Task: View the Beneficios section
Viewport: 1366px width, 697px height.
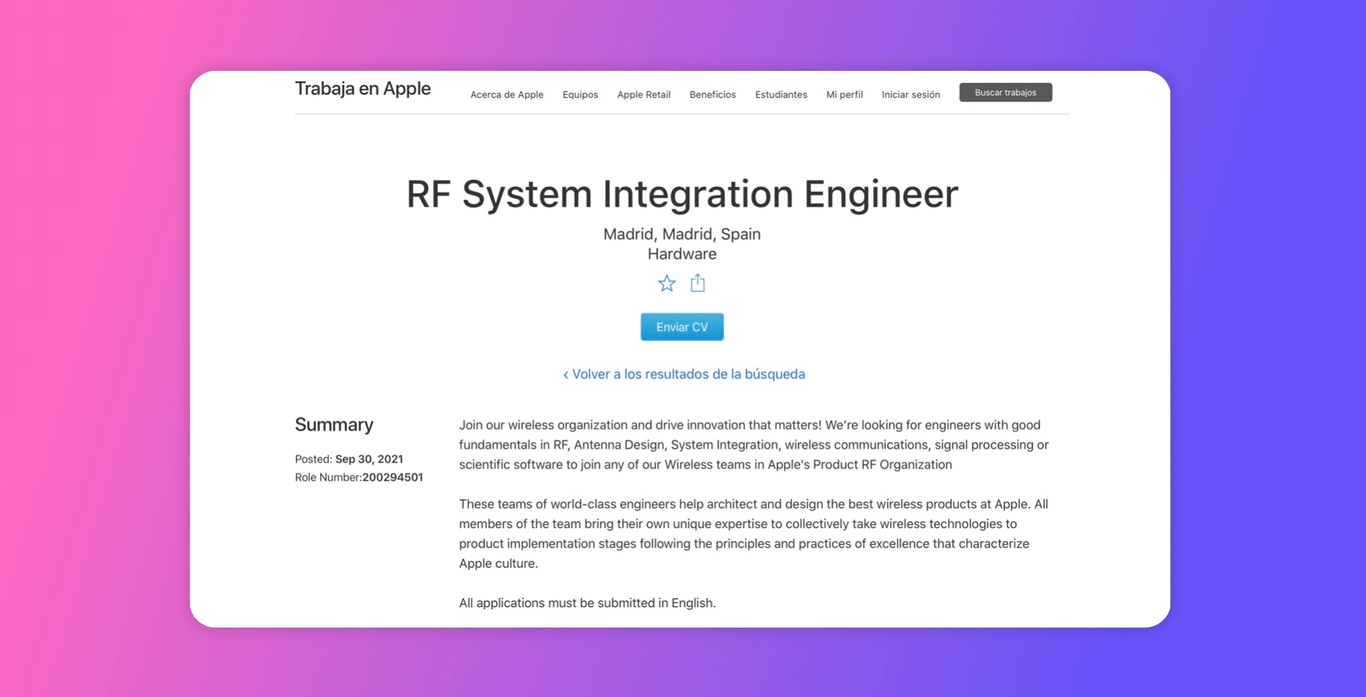Action: click(x=712, y=94)
